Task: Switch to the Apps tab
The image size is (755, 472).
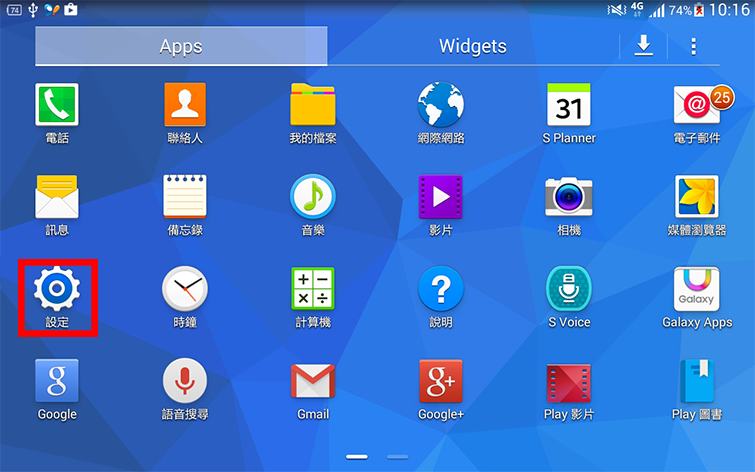Action: (181, 46)
